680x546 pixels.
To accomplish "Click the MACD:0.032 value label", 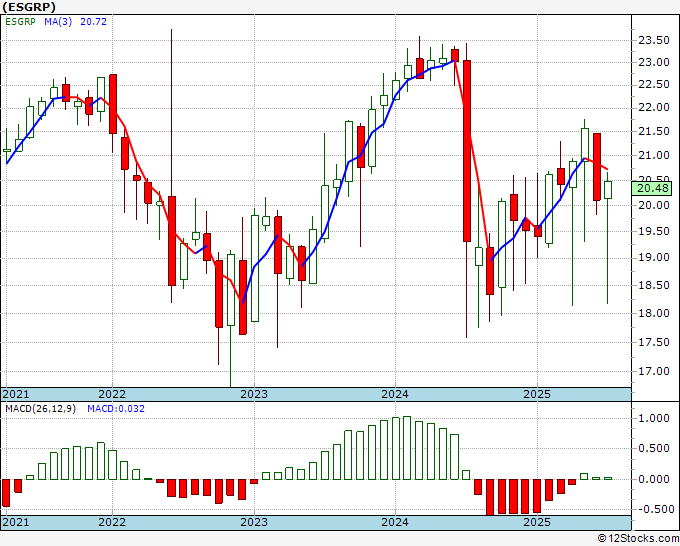I will coord(116,409).
